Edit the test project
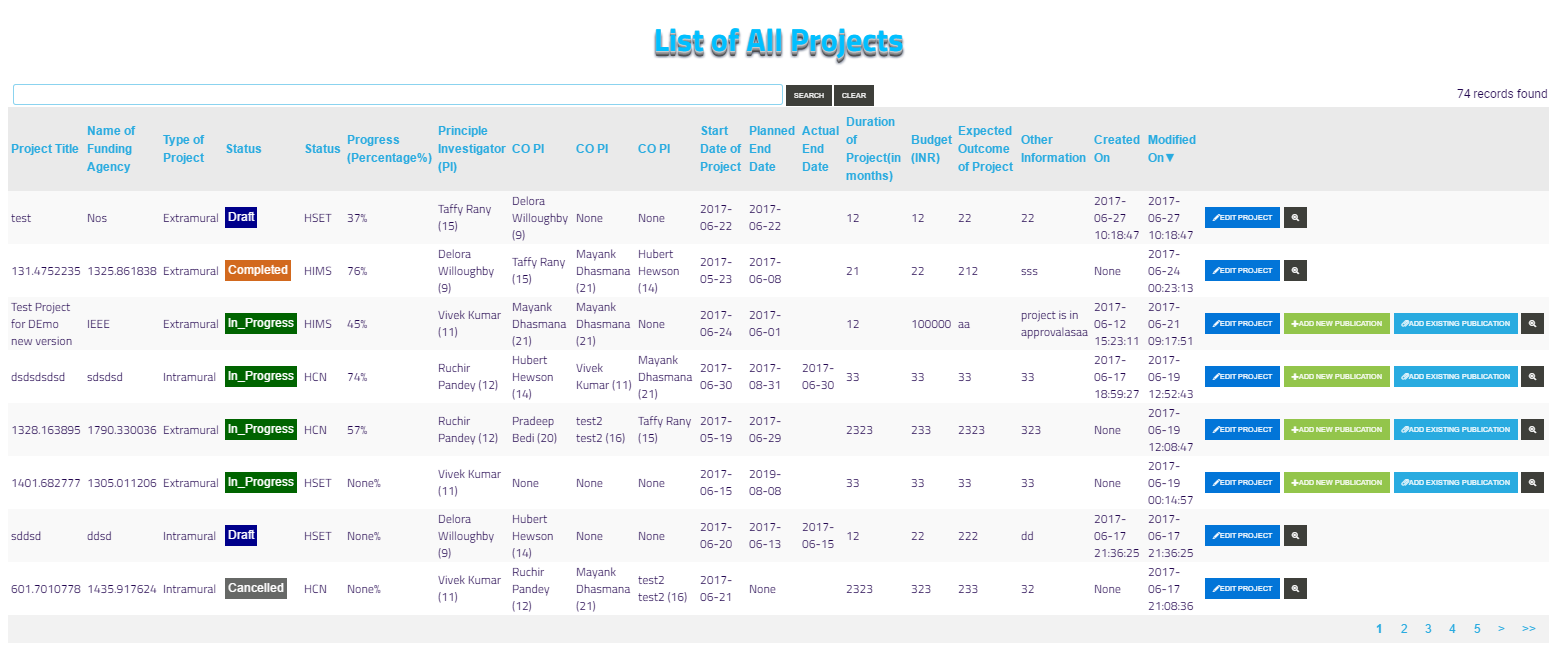Viewport: 1564px width, 647px height. (x=1242, y=217)
